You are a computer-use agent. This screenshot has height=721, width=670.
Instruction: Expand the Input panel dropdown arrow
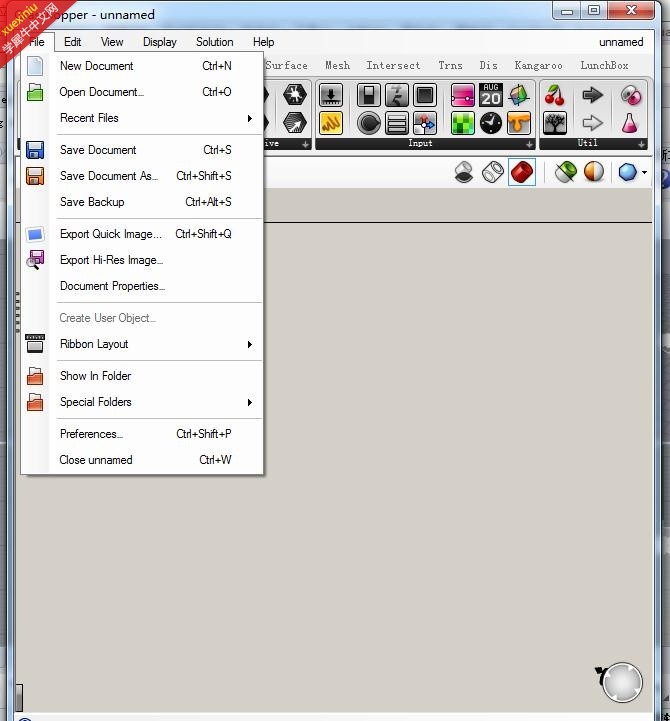529,144
